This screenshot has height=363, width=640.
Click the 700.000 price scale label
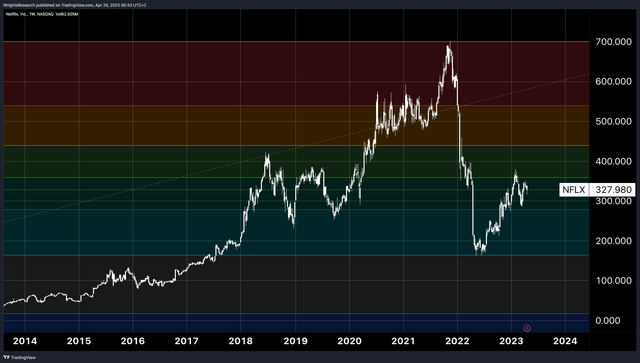point(613,42)
